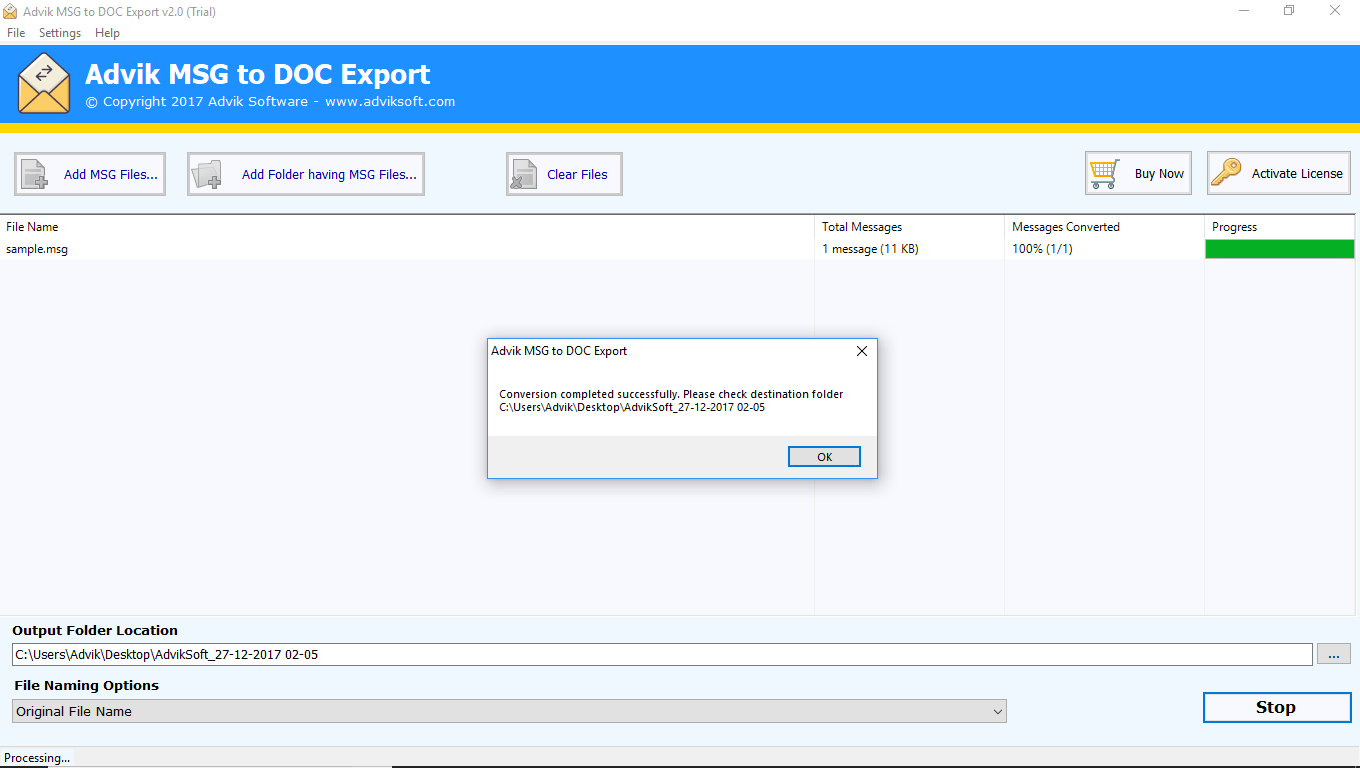Viewport: 1360px width, 768px height.
Task: Restore down the Advik application window
Action: [x=1289, y=11]
